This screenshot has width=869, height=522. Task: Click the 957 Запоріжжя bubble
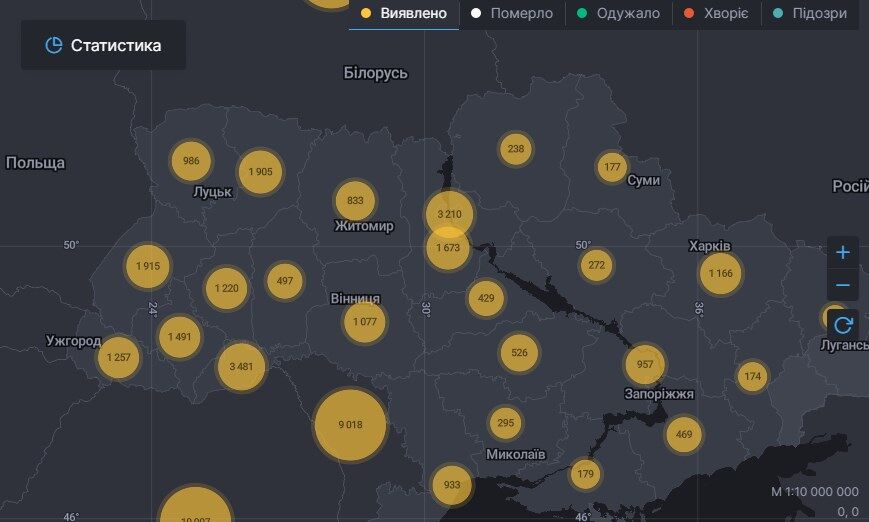click(645, 365)
